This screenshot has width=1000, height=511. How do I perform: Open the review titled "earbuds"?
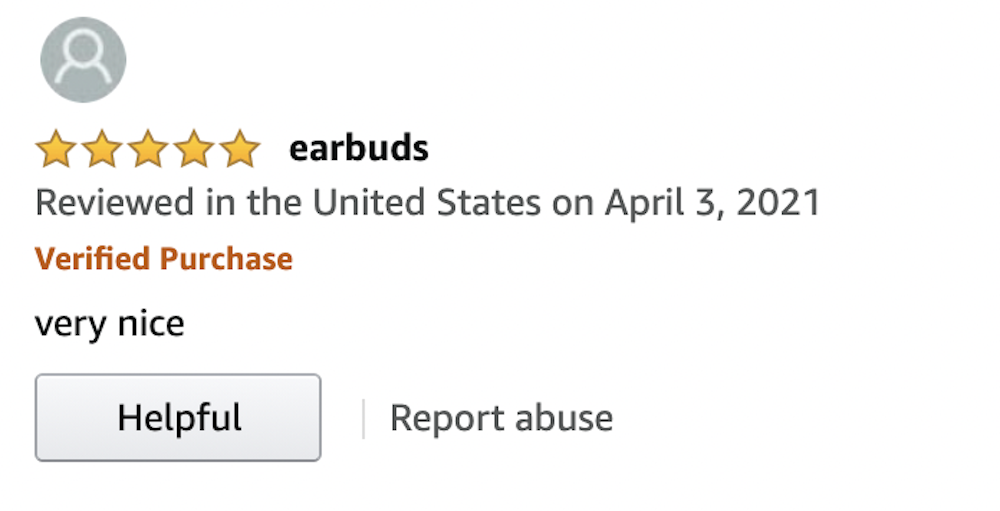358,149
